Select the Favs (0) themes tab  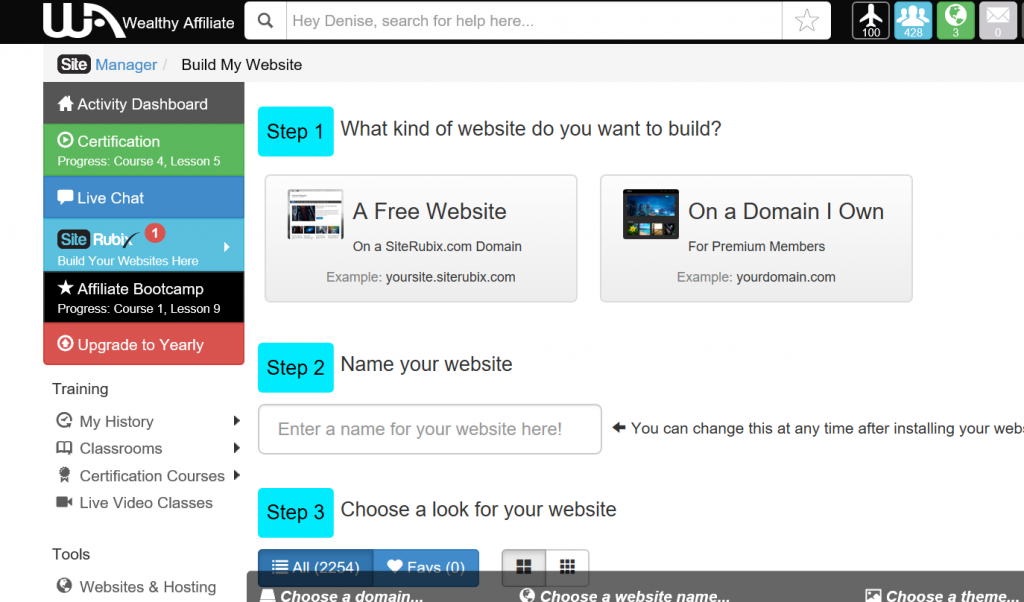(x=426, y=567)
